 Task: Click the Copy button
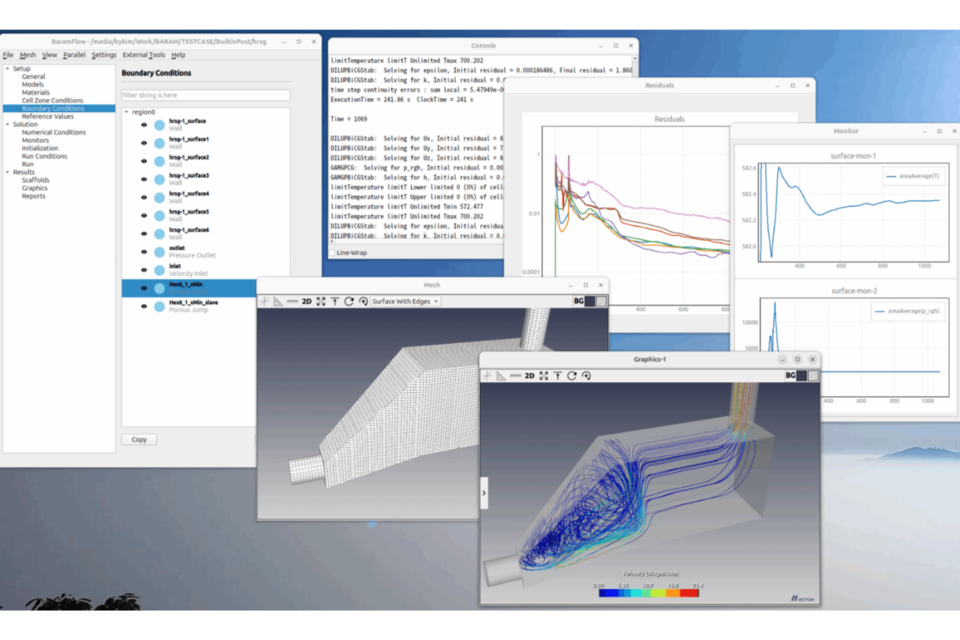click(x=138, y=439)
